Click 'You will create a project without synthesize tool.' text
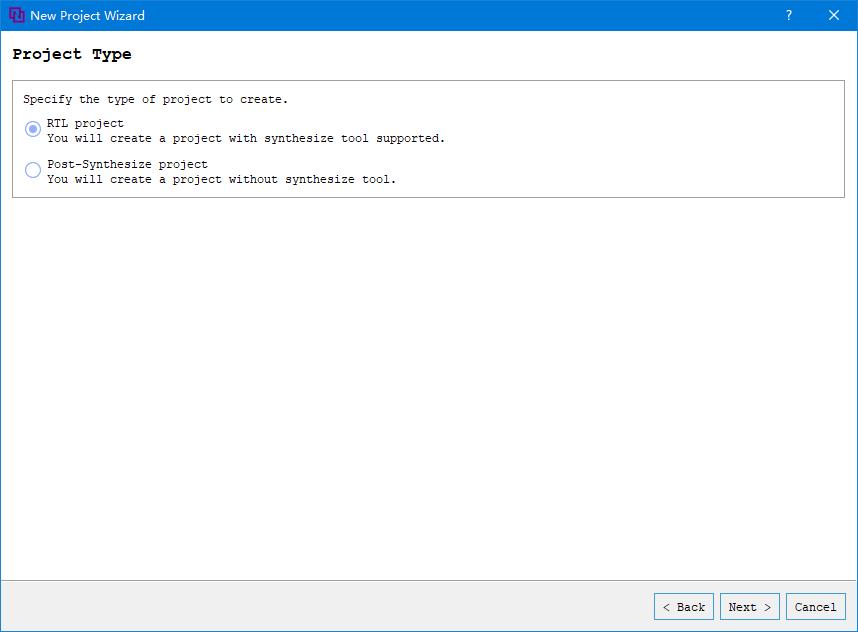This screenshot has height=632, width=858. pyautogui.click(x=221, y=179)
